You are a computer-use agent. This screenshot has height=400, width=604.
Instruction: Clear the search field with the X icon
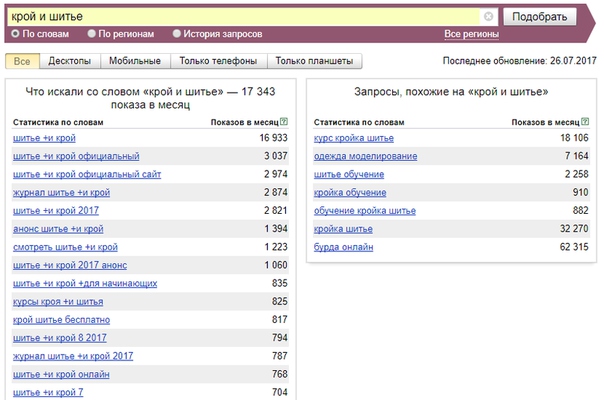coord(488,17)
